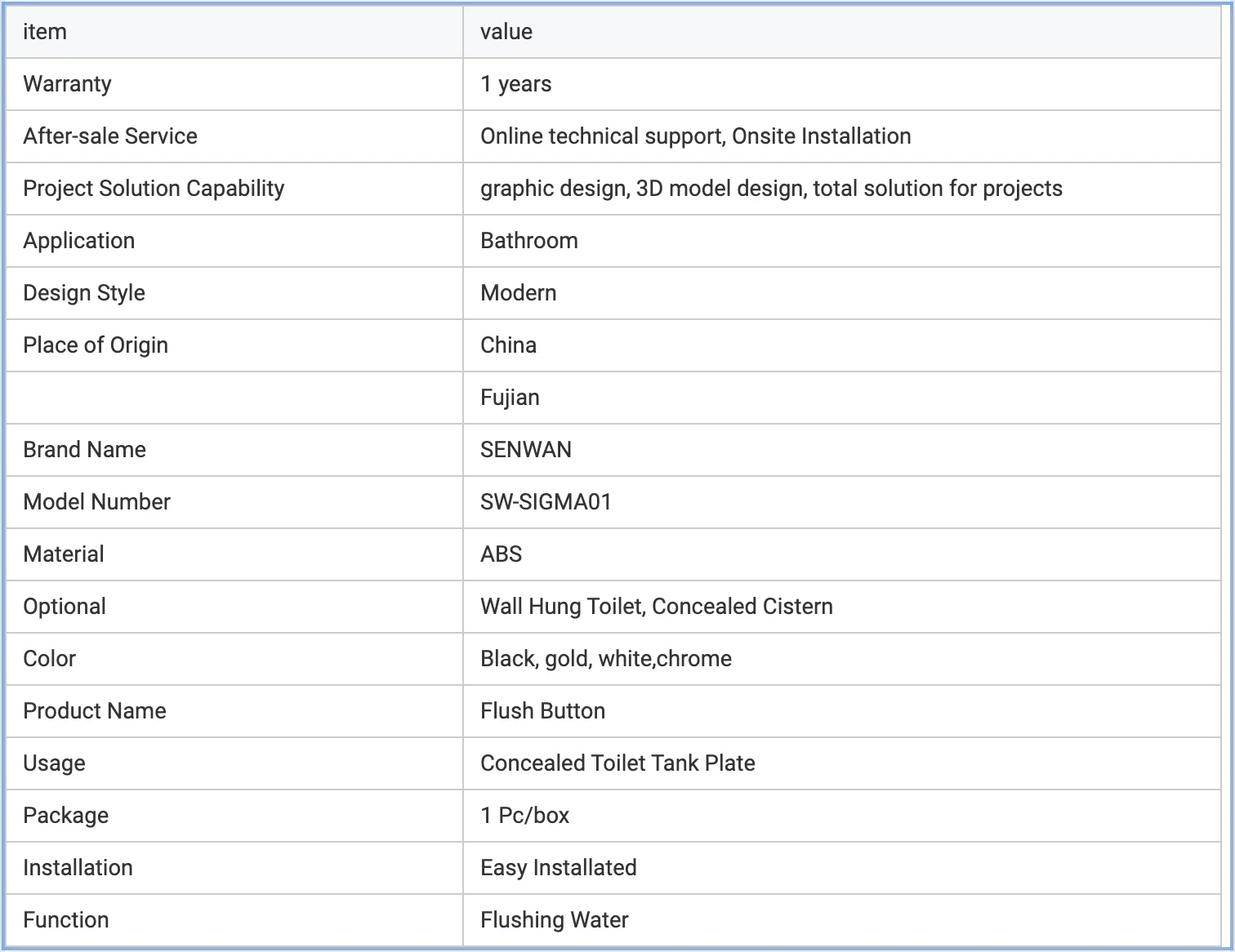The width and height of the screenshot is (1235, 952).
Task: Select the 'Flushing Water' function value
Action: tap(554, 920)
